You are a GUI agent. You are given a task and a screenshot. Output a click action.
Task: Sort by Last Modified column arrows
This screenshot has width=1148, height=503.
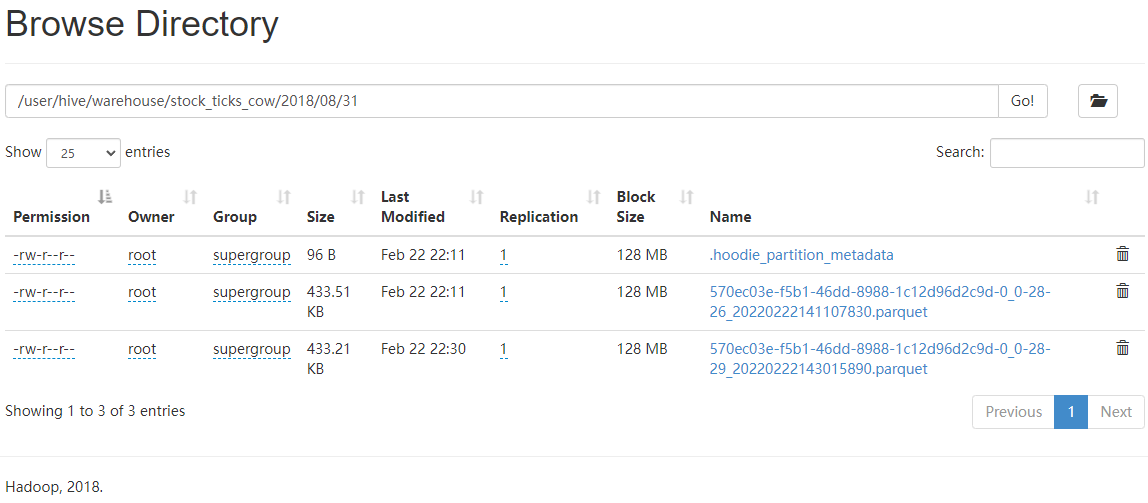(477, 196)
